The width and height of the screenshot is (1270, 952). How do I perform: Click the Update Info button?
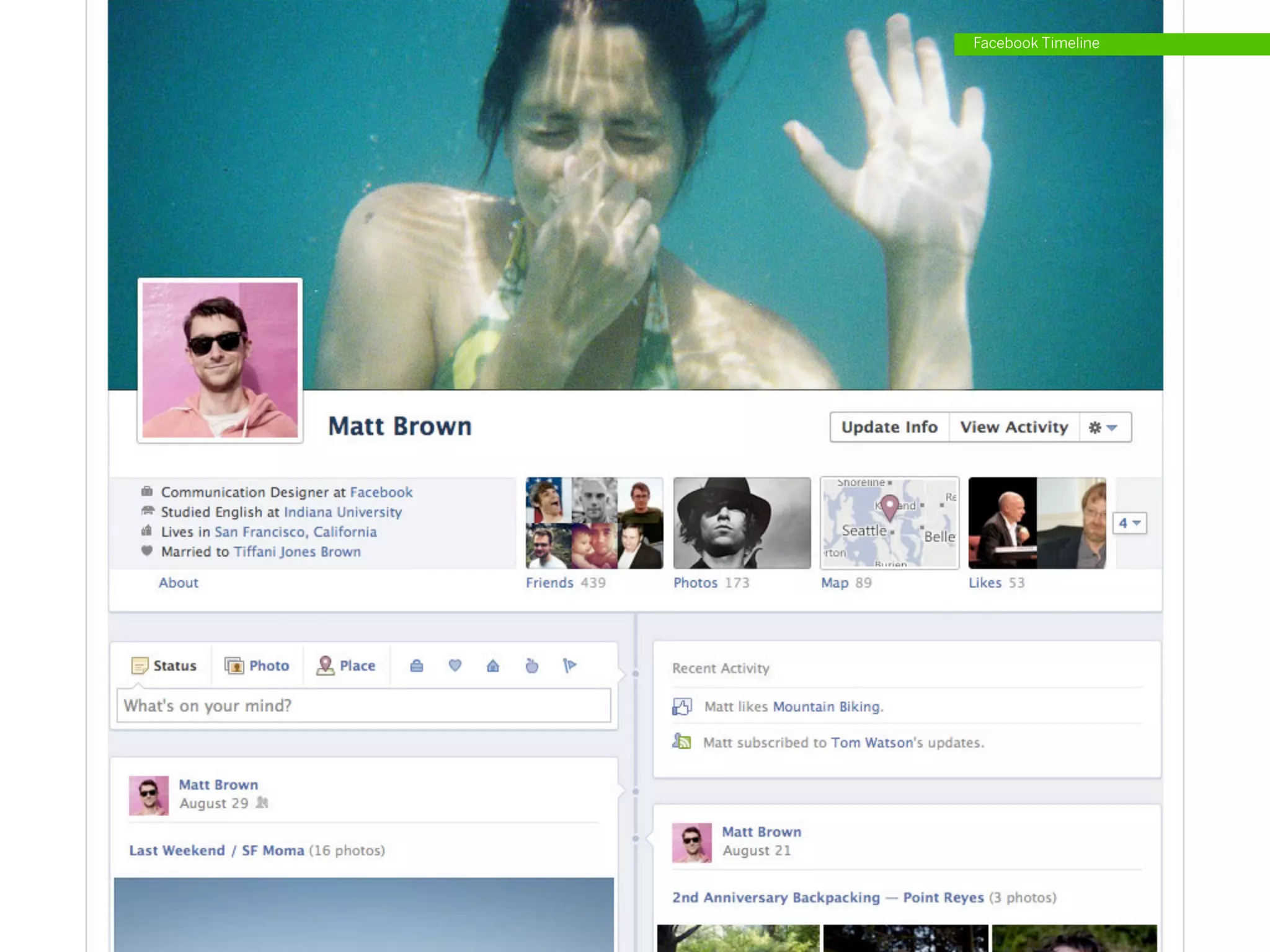point(889,427)
